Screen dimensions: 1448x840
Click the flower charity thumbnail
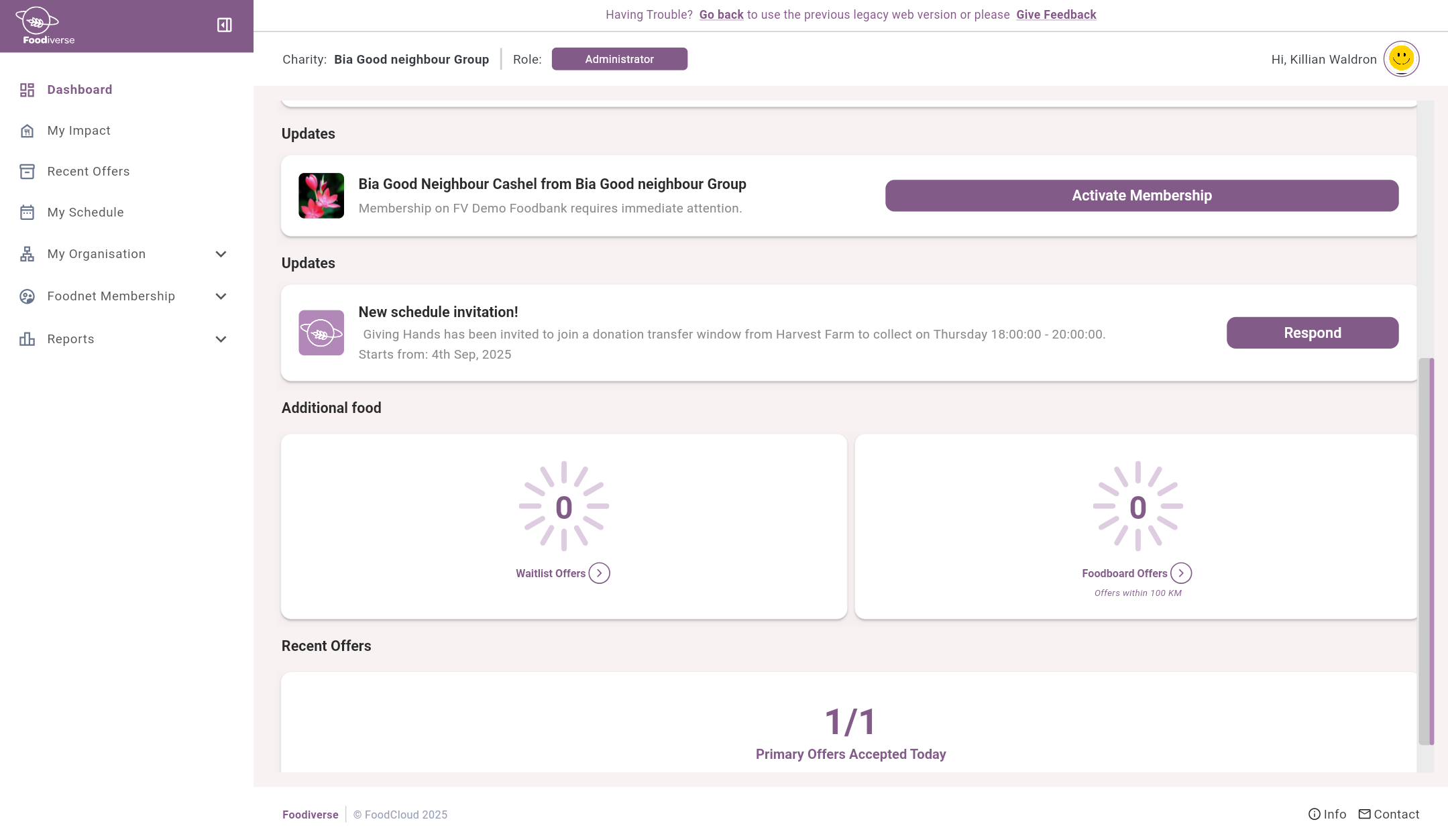click(x=321, y=196)
